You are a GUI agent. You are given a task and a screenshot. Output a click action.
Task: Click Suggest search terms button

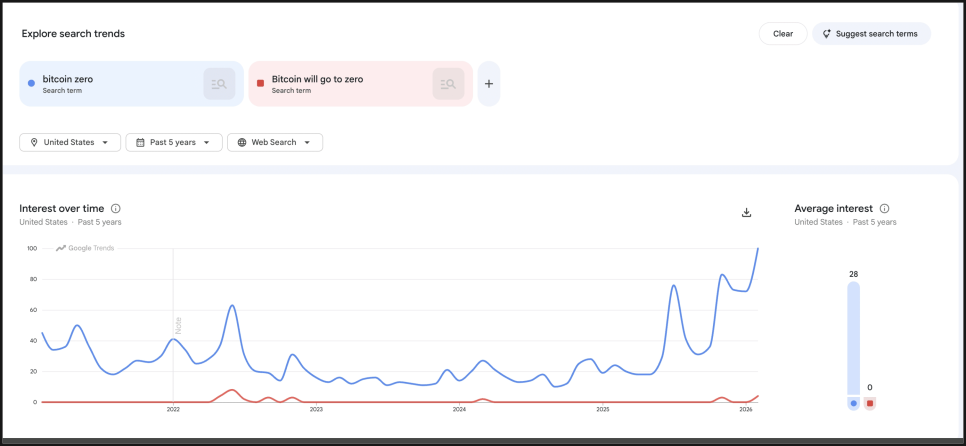pos(870,33)
